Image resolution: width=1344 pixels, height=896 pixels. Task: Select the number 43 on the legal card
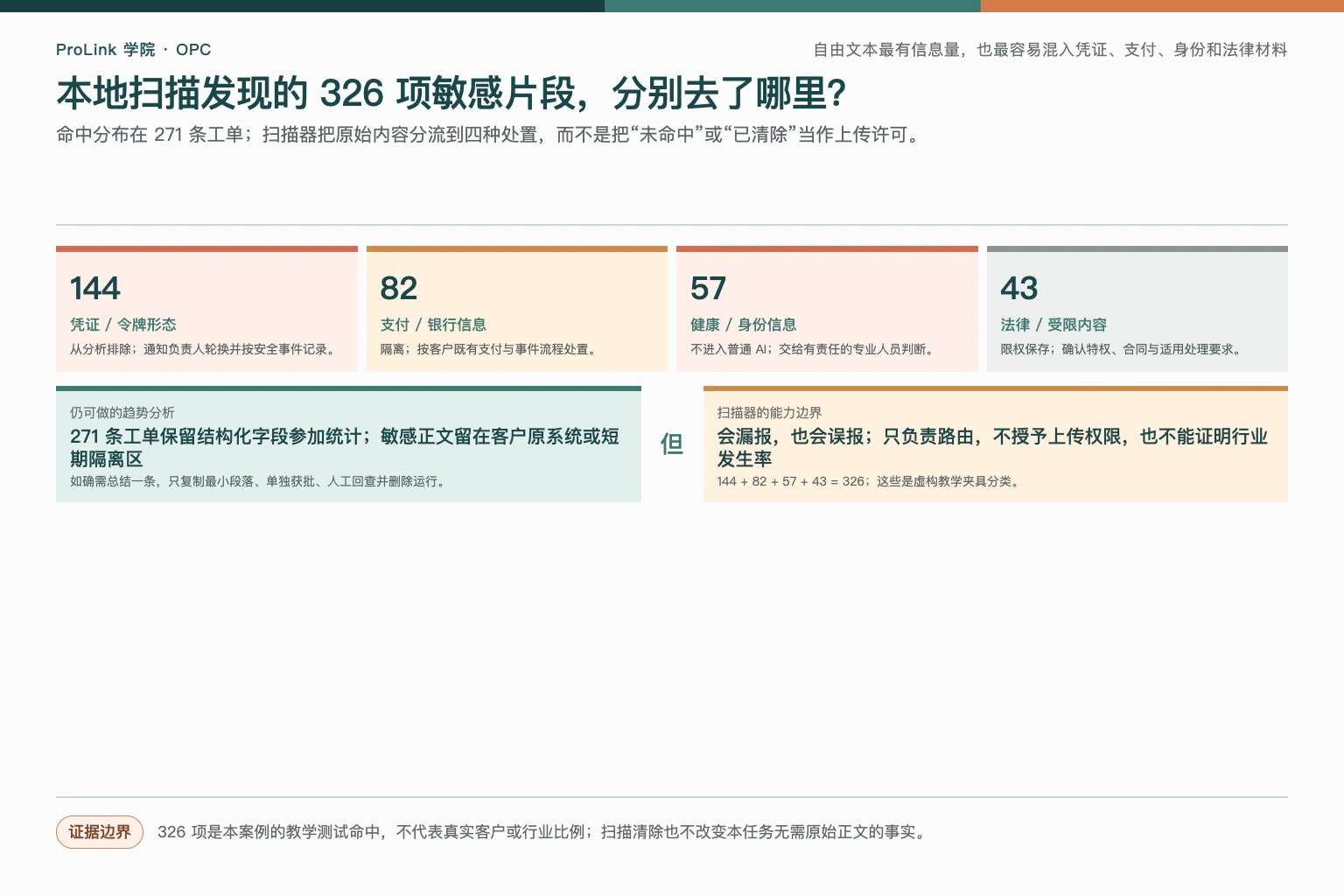[x=1018, y=289]
